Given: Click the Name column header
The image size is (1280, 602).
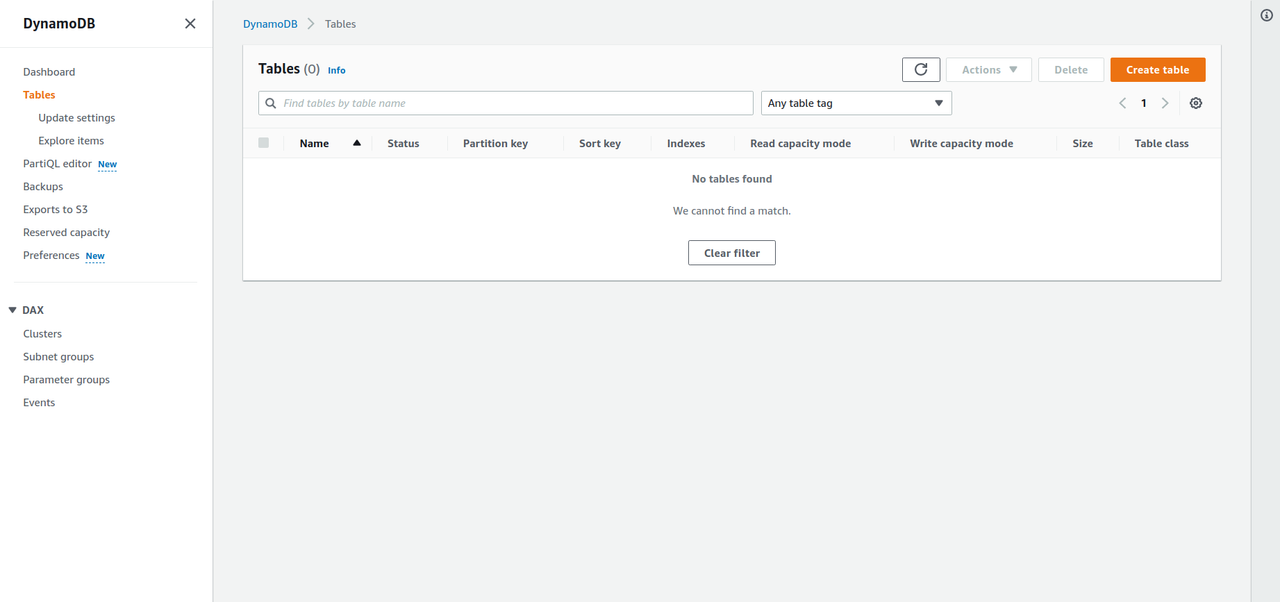Looking at the screenshot, I should (x=314, y=144).
